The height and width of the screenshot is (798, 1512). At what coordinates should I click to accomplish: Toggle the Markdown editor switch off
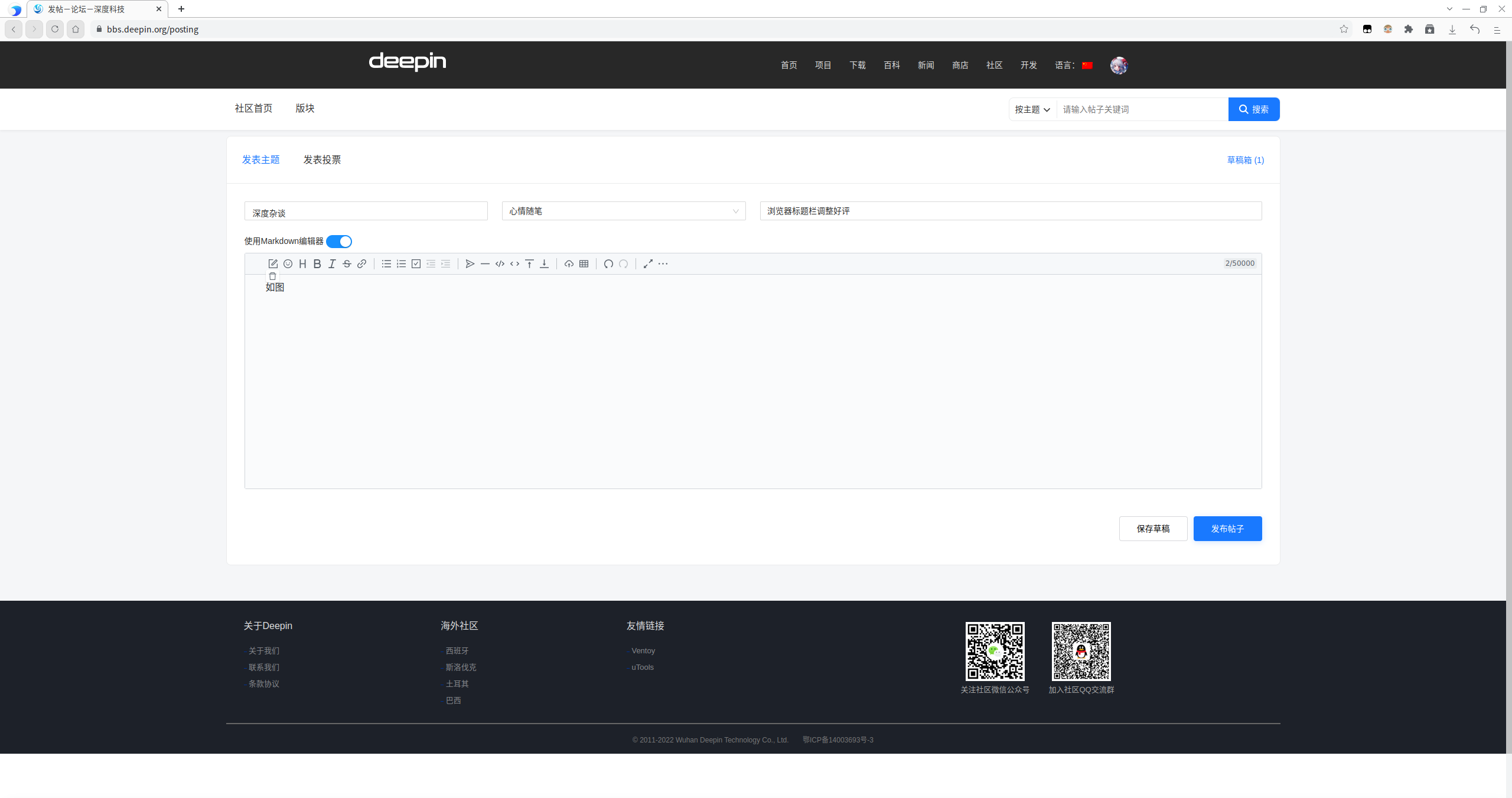[x=339, y=242]
